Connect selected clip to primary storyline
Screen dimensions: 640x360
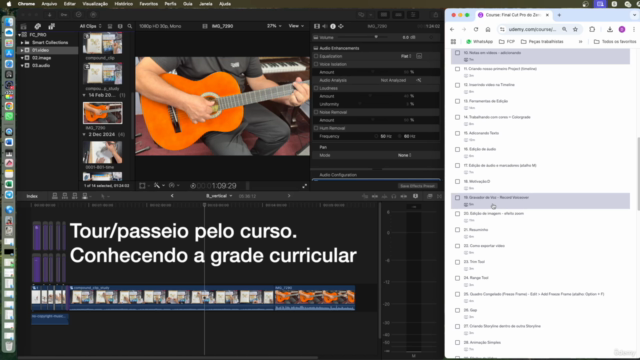coord(55,196)
